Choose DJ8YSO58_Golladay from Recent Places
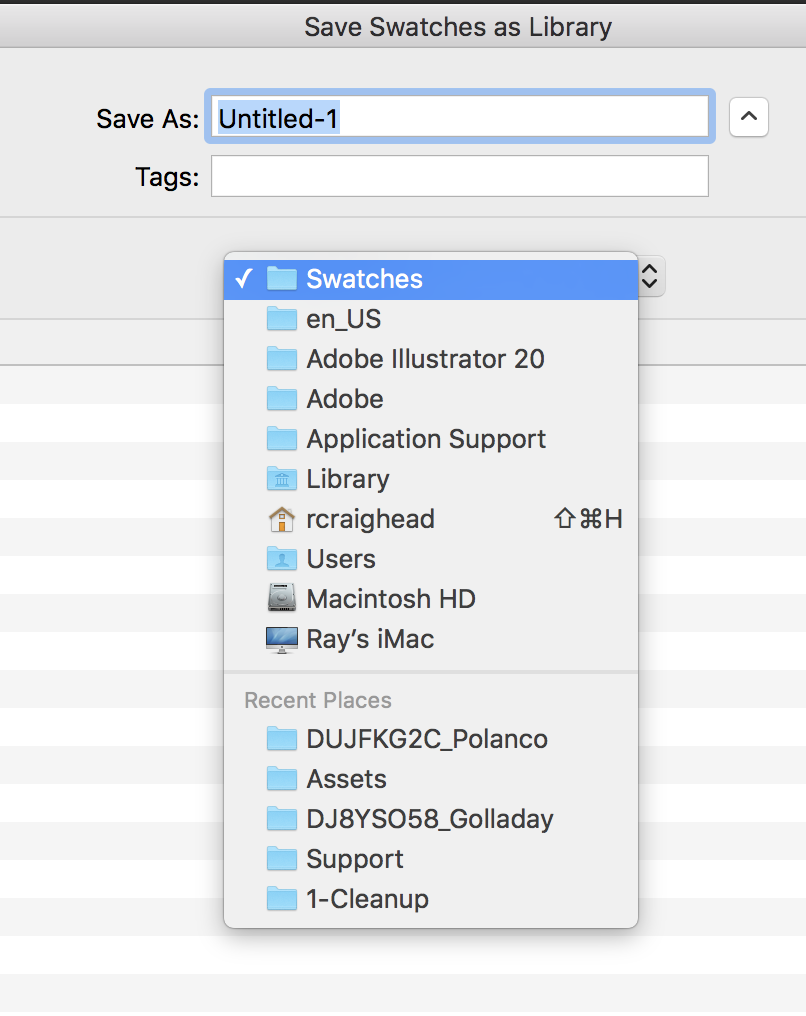 click(x=430, y=819)
